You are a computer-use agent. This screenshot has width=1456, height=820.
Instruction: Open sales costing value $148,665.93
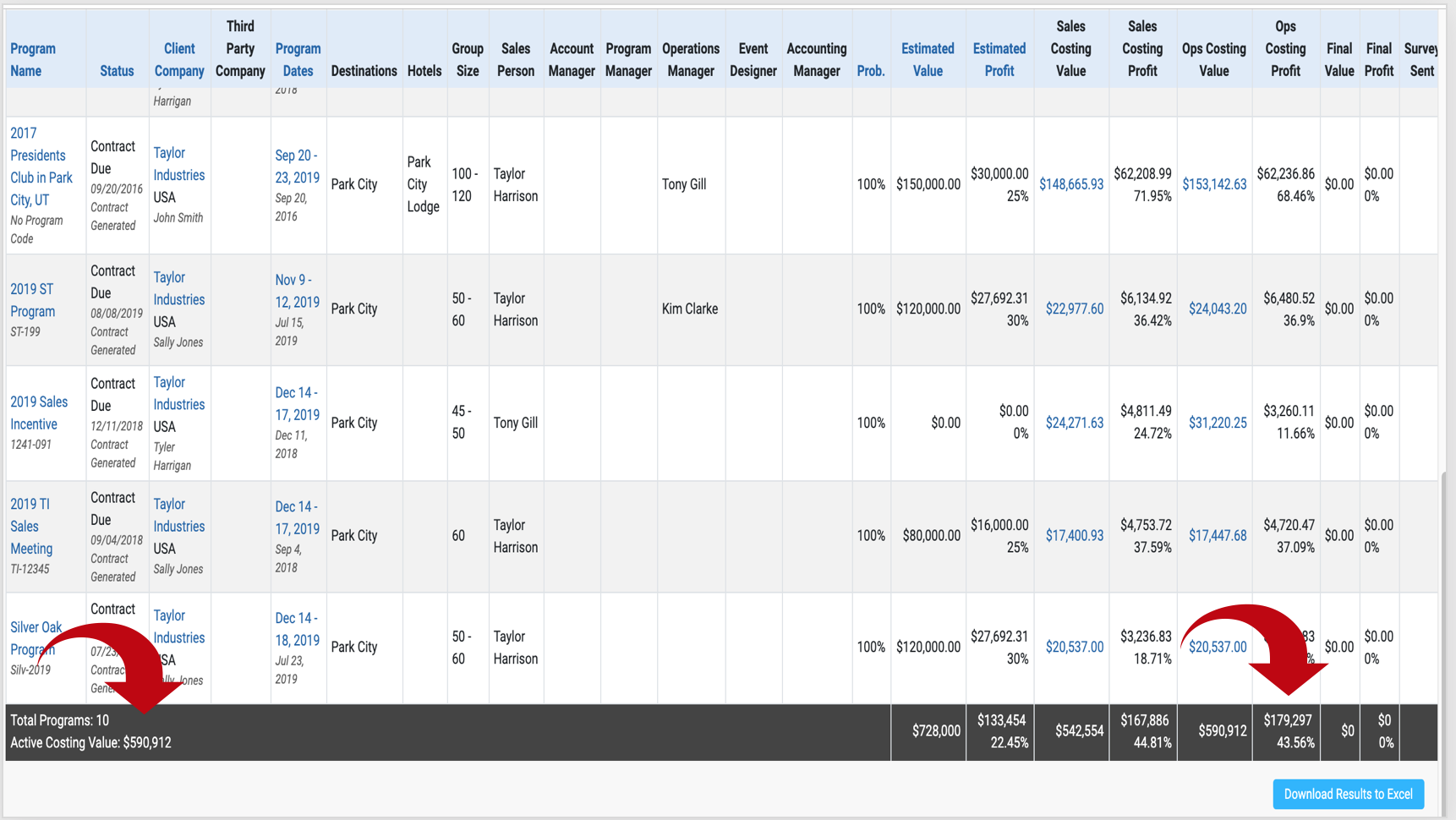1071,184
